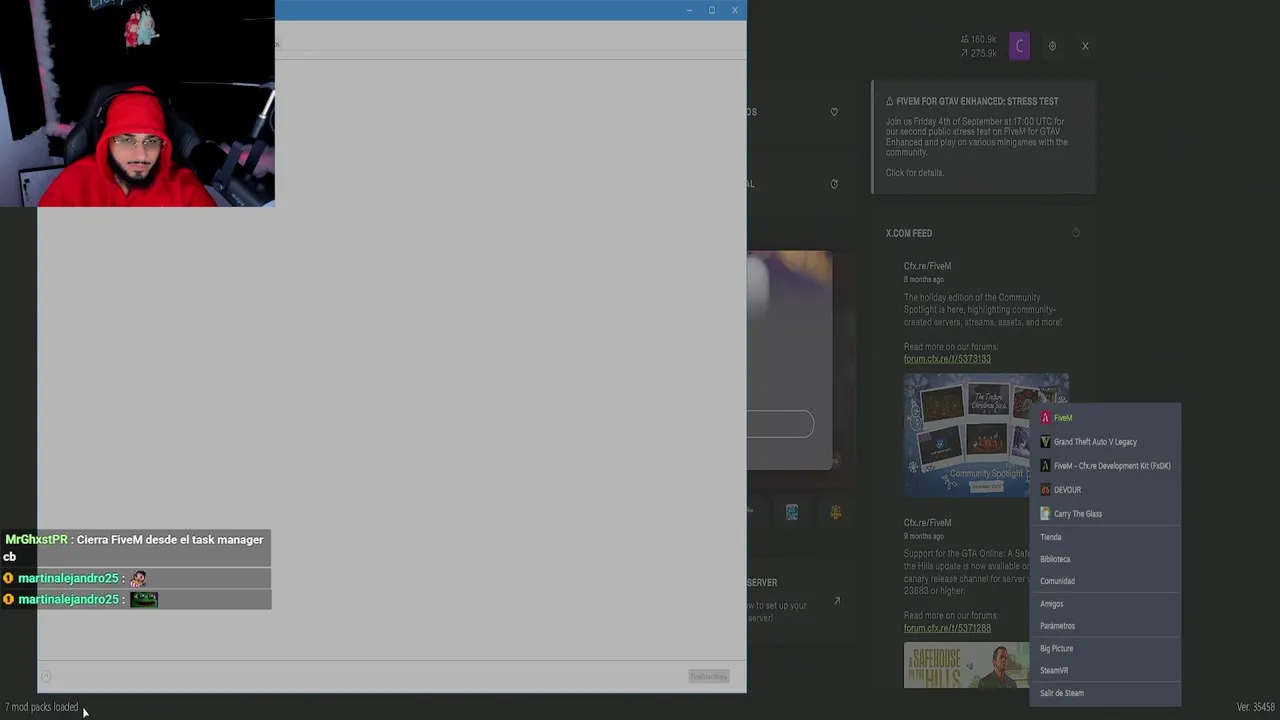Viewport: 1280px width, 720px height.
Task: Click the streamer webcam overlay
Action: (x=137, y=103)
